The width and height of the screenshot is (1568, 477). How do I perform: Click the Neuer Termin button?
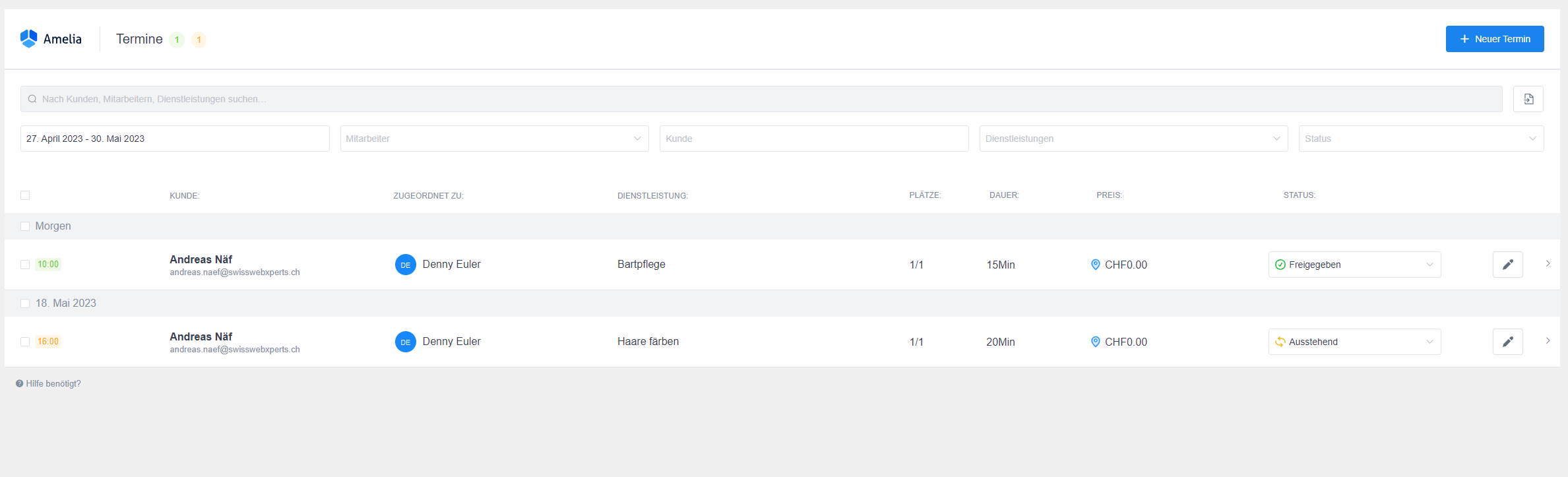click(1494, 39)
